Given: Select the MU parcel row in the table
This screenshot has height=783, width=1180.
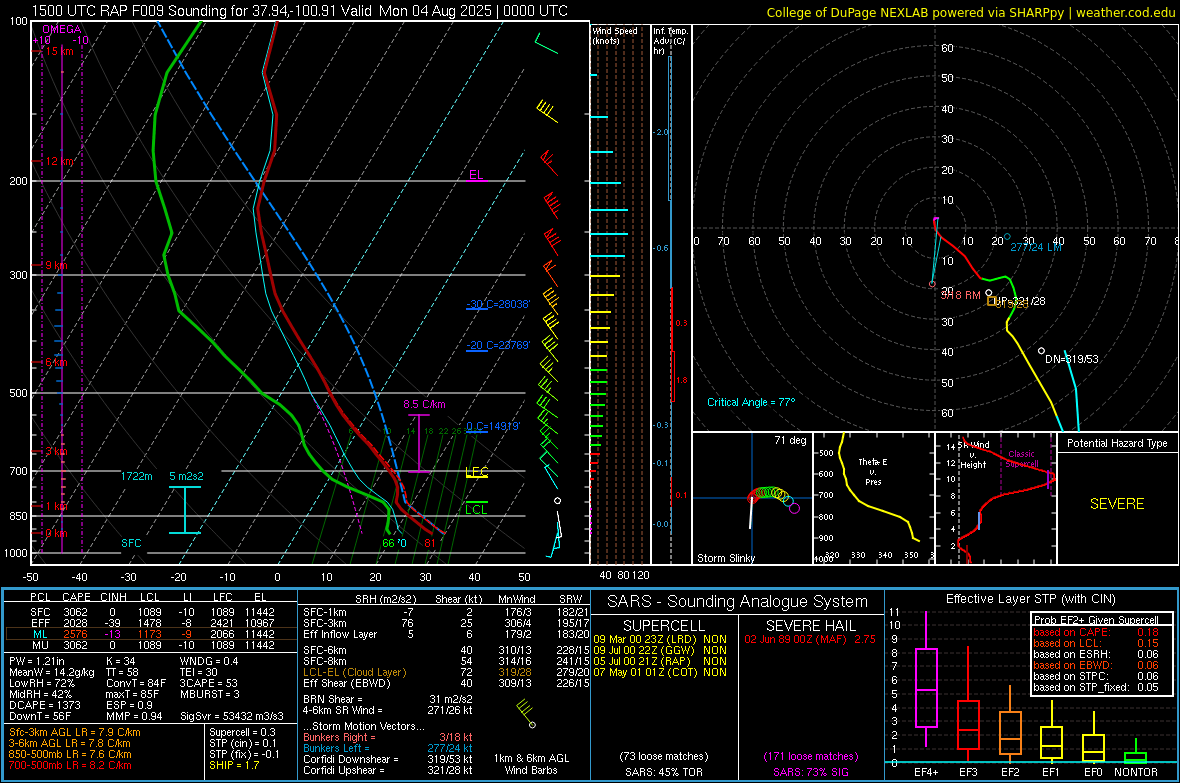Looking at the screenshot, I should 151,645.
